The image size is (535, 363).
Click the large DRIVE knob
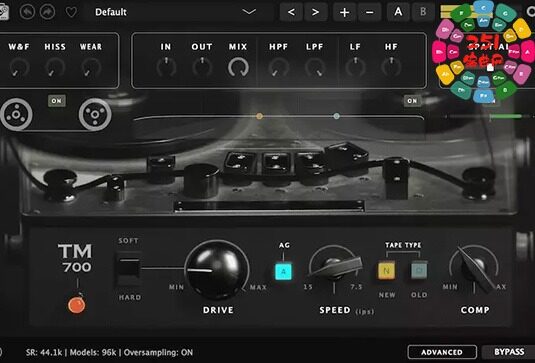pyautogui.click(x=217, y=270)
